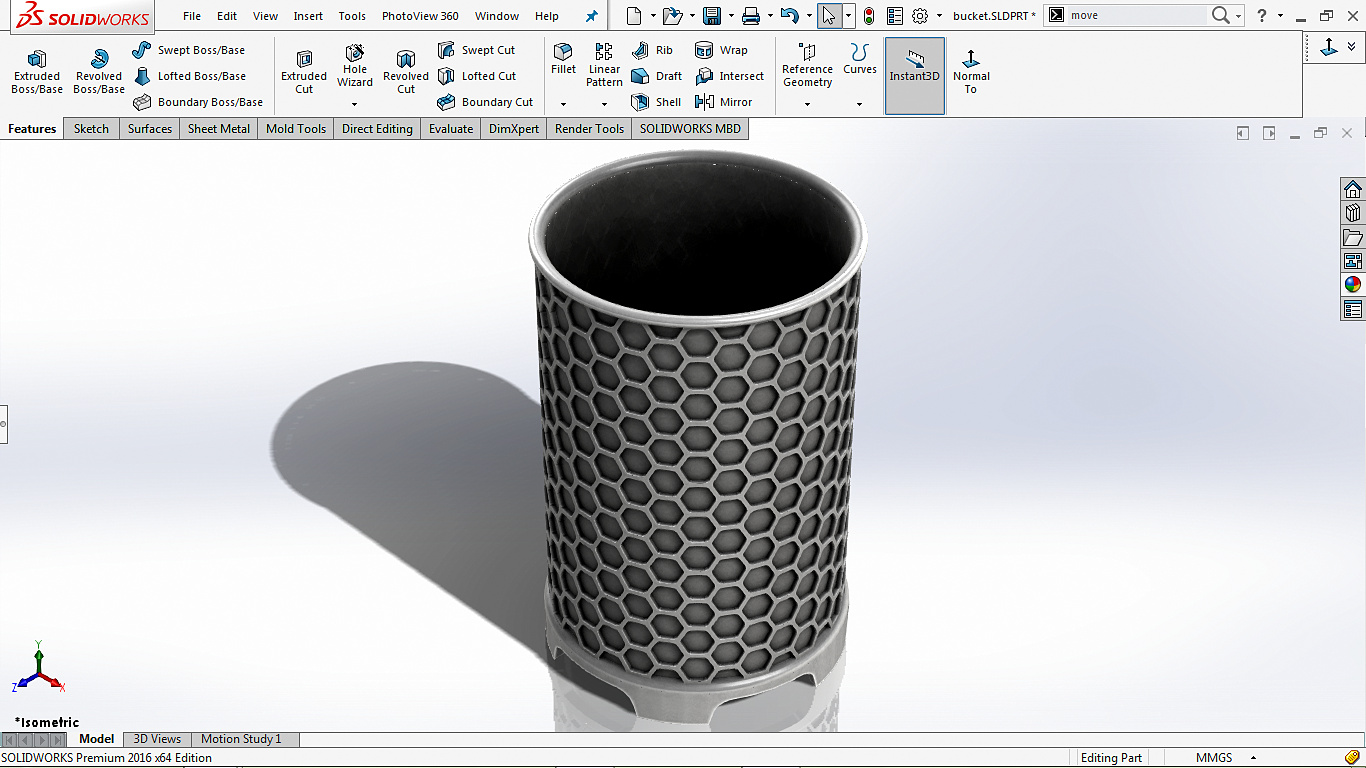Click the MMGS unit system button
This screenshot has height=768, width=1366.
click(x=1214, y=758)
